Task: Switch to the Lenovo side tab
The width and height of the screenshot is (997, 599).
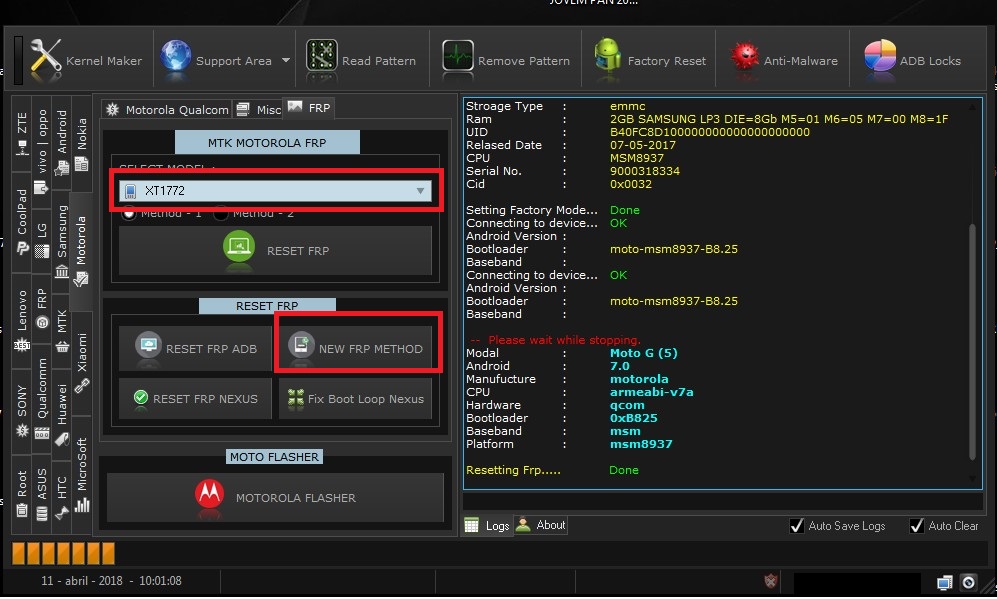Action: (22, 320)
